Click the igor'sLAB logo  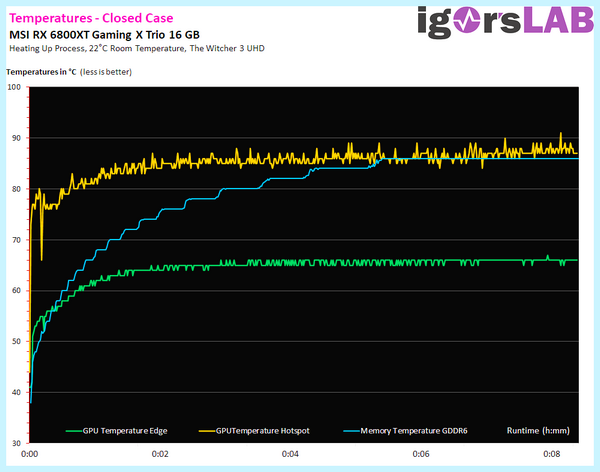505,22
